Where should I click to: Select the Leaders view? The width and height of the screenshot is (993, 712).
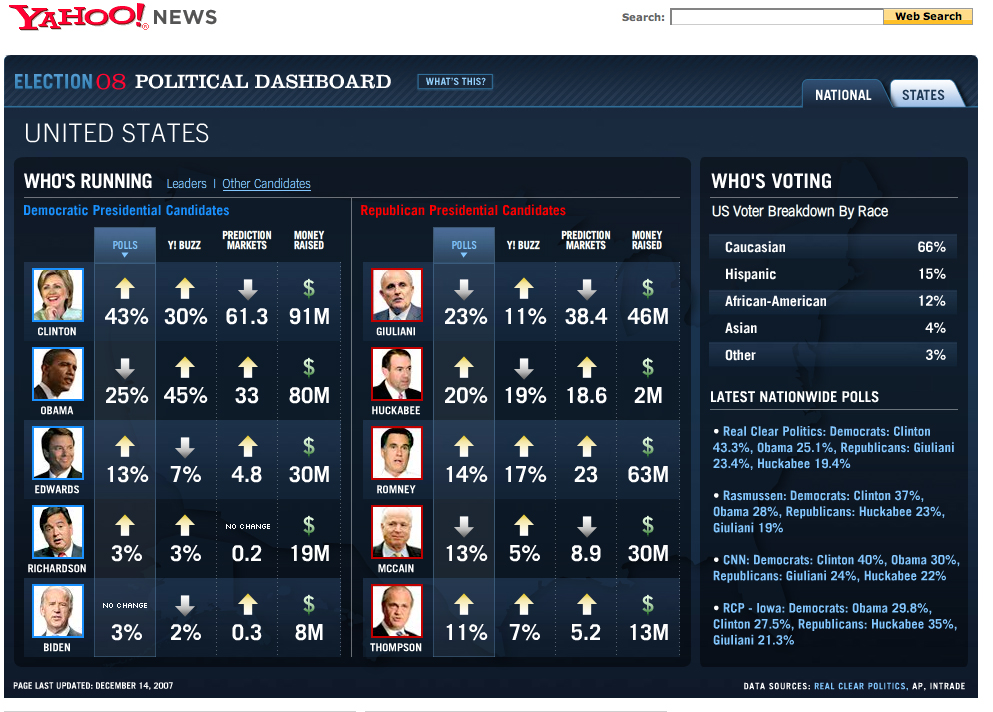[x=186, y=184]
